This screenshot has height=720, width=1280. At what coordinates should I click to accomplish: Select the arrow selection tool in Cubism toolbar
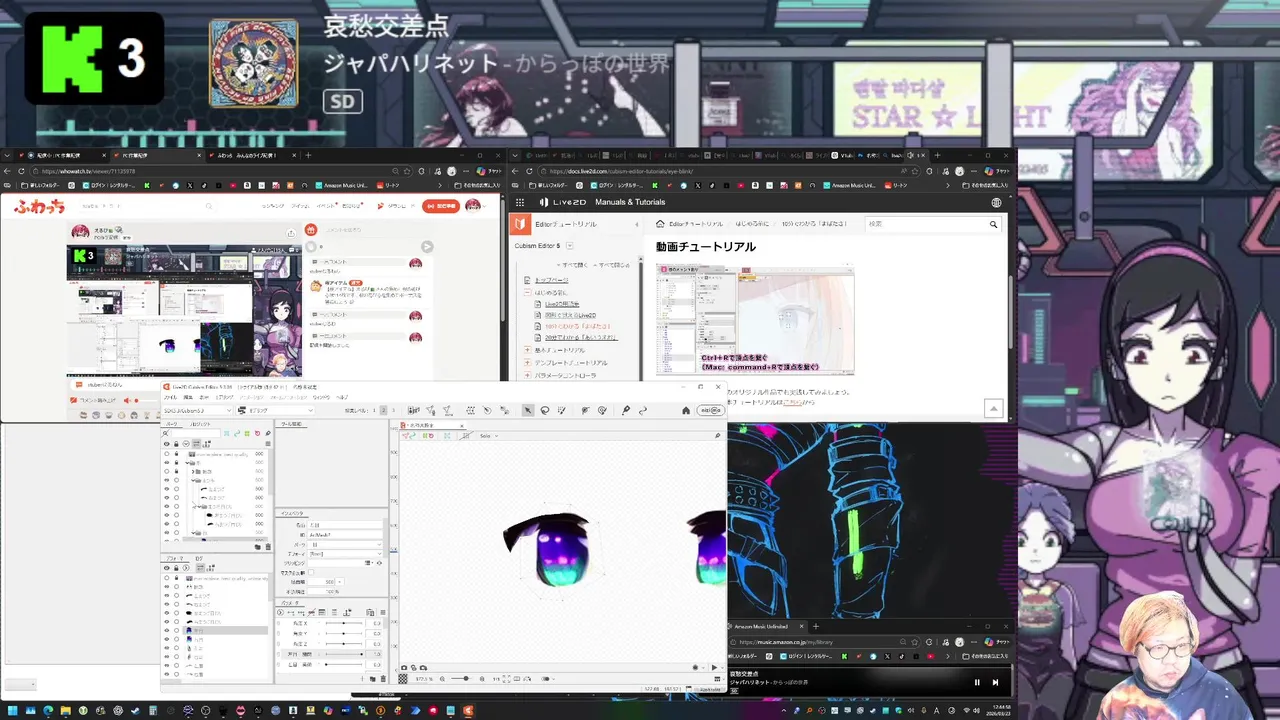pyautogui.click(x=527, y=410)
